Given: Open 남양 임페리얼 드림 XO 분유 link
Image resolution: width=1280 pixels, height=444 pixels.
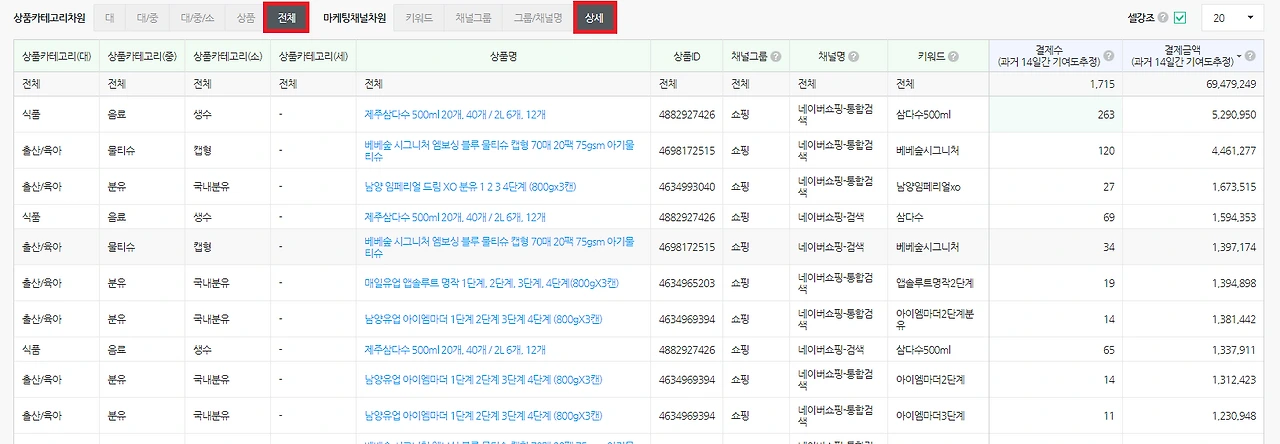Looking at the screenshot, I should click(x=470, y=187).
